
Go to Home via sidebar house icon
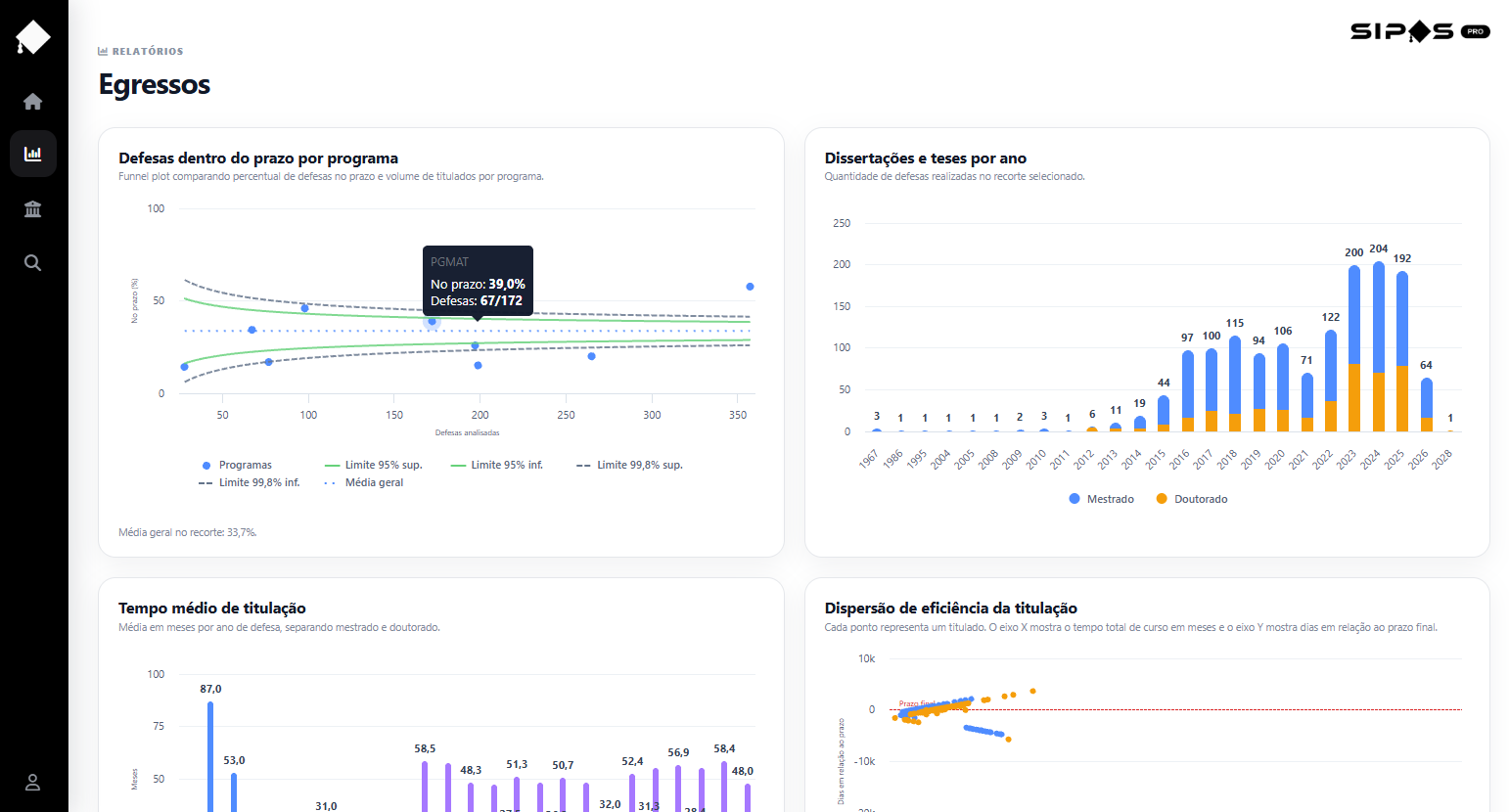[x=33, y=102]
